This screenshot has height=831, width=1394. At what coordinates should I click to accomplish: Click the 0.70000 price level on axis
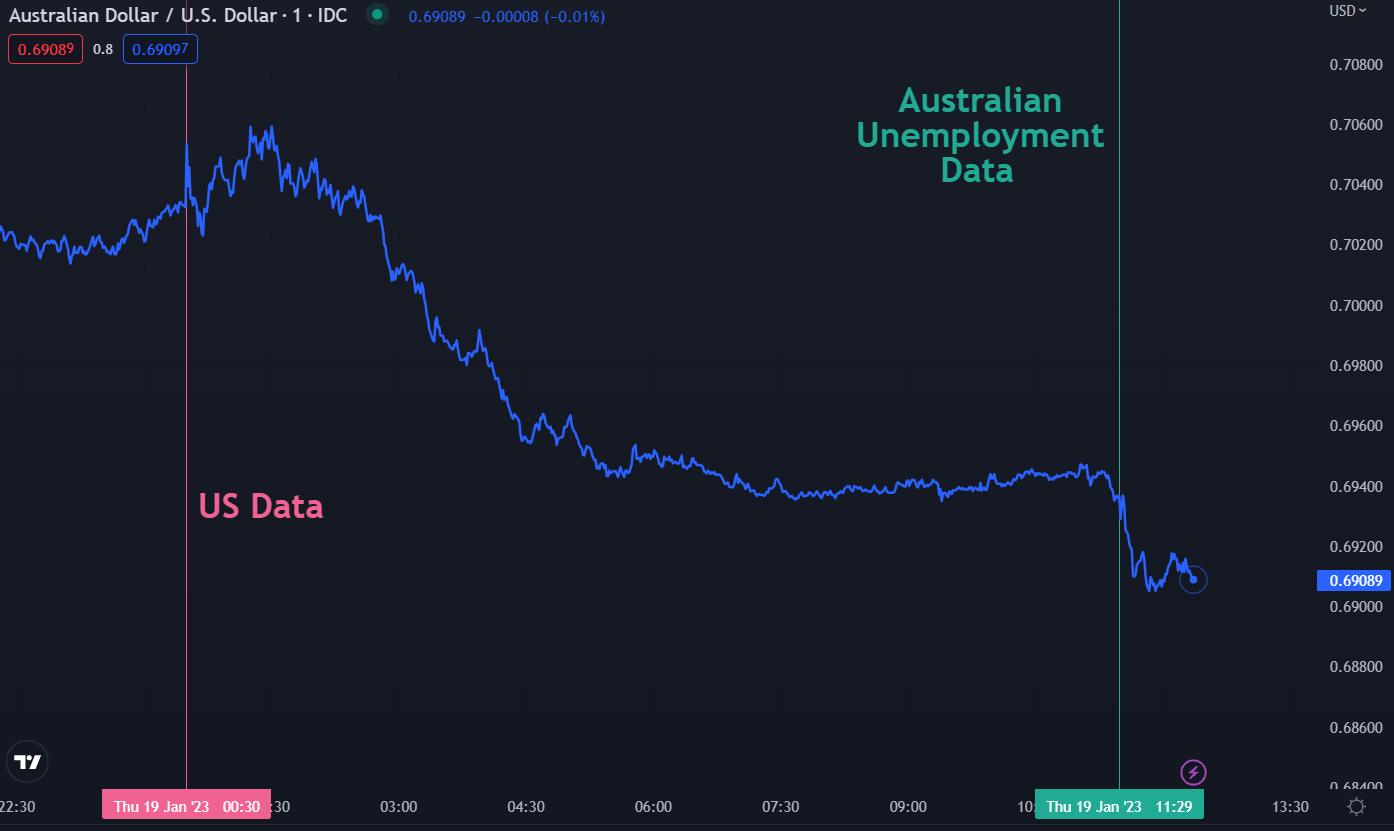(1355, 305)
